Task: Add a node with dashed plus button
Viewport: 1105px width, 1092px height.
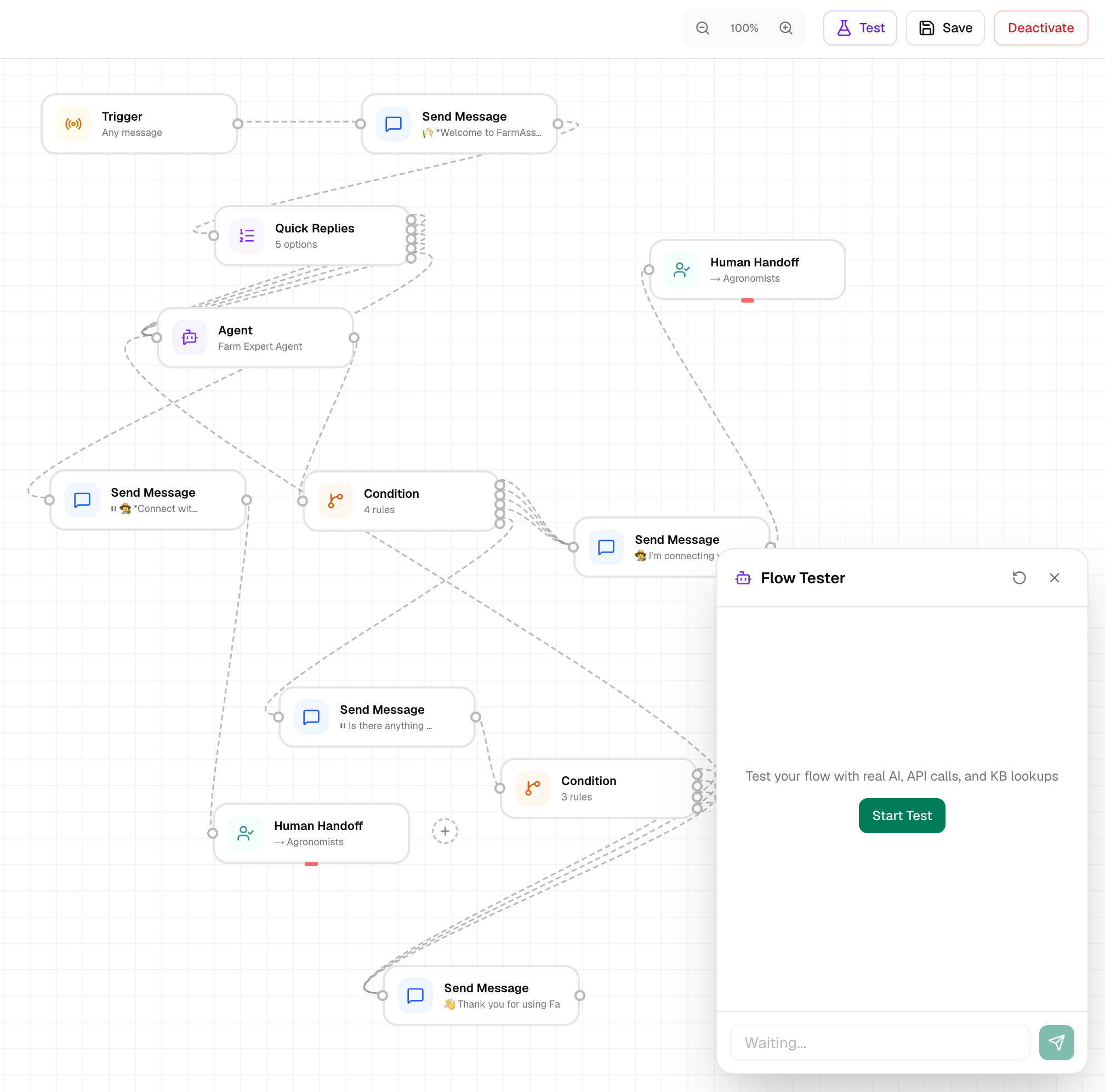Action: pyautogui.click(x=445, y=831)
